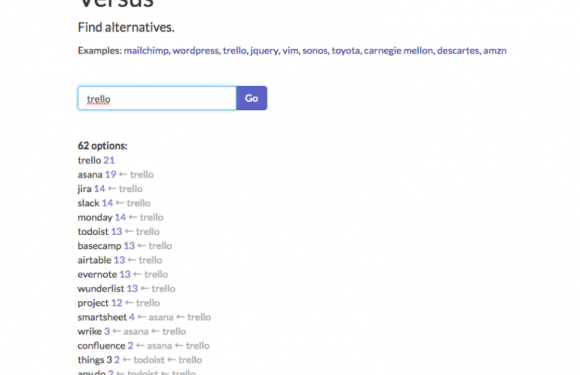Click the count 14 beside slack
The image size is (580, 375).
pos(107,203)
